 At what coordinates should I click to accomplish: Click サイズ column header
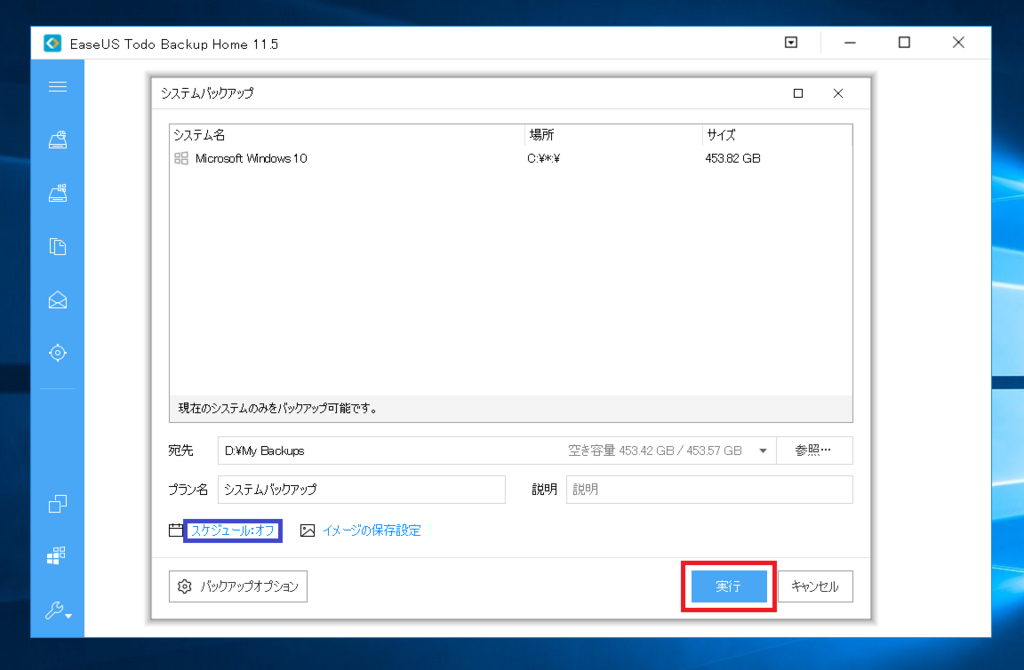pos(721,135)
